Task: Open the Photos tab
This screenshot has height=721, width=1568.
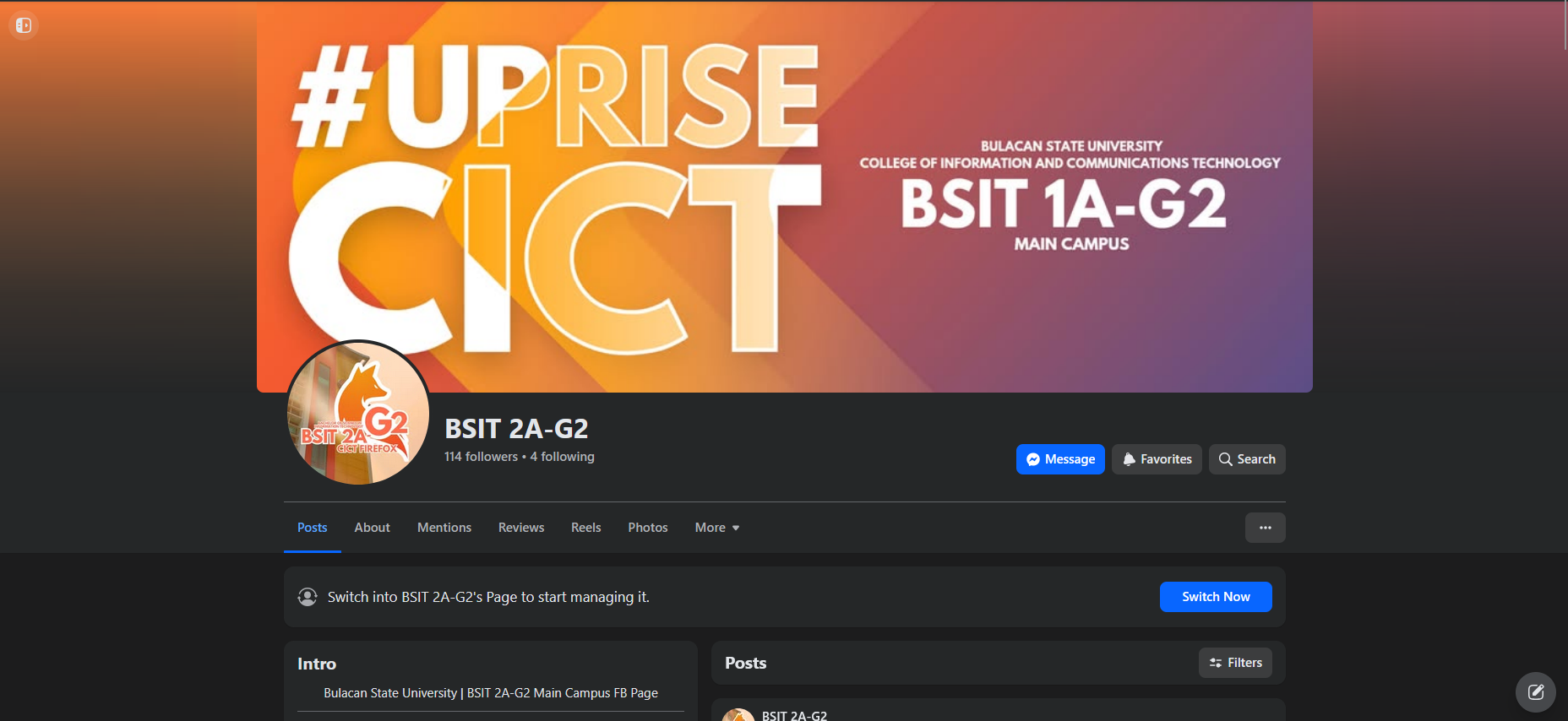Action: 648,528
